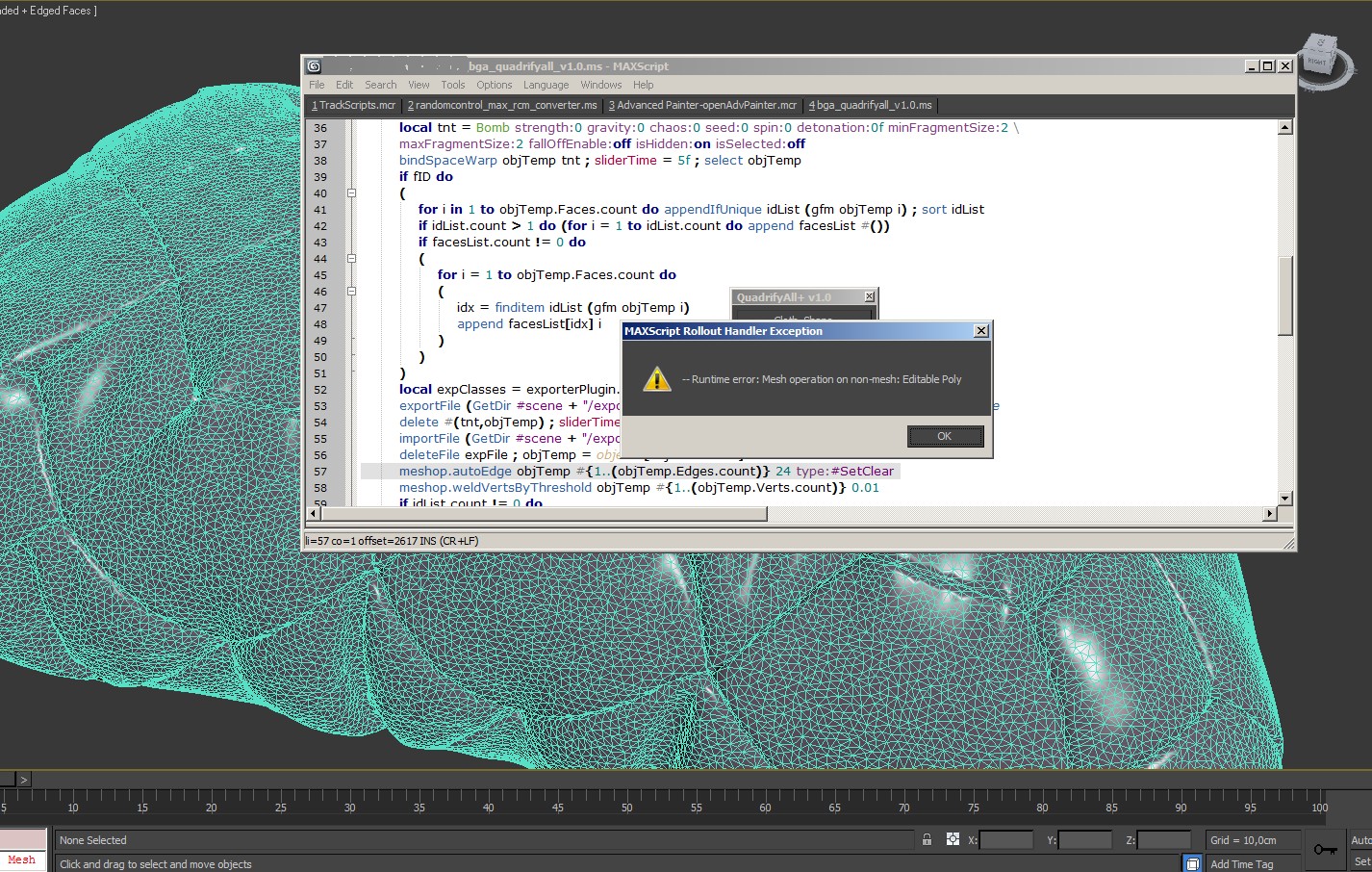Toggle the selection lock padlock

[x=927, y=839]
